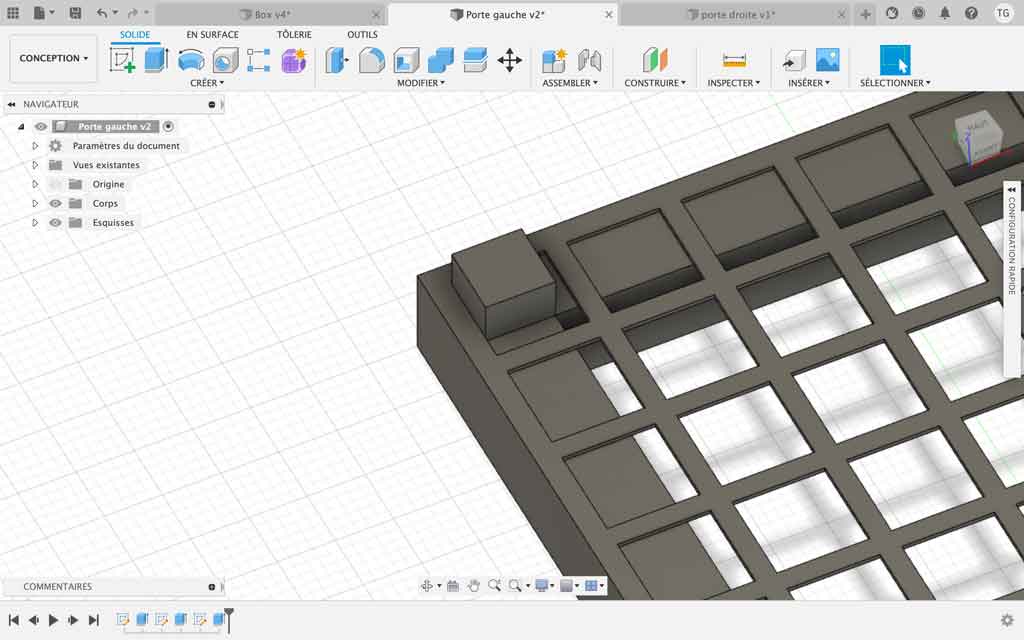This screenshot has height=640, width=1024.
Task: Activate the Move/Copy tool
Action: pyautogui.click(x=509, y=61)
